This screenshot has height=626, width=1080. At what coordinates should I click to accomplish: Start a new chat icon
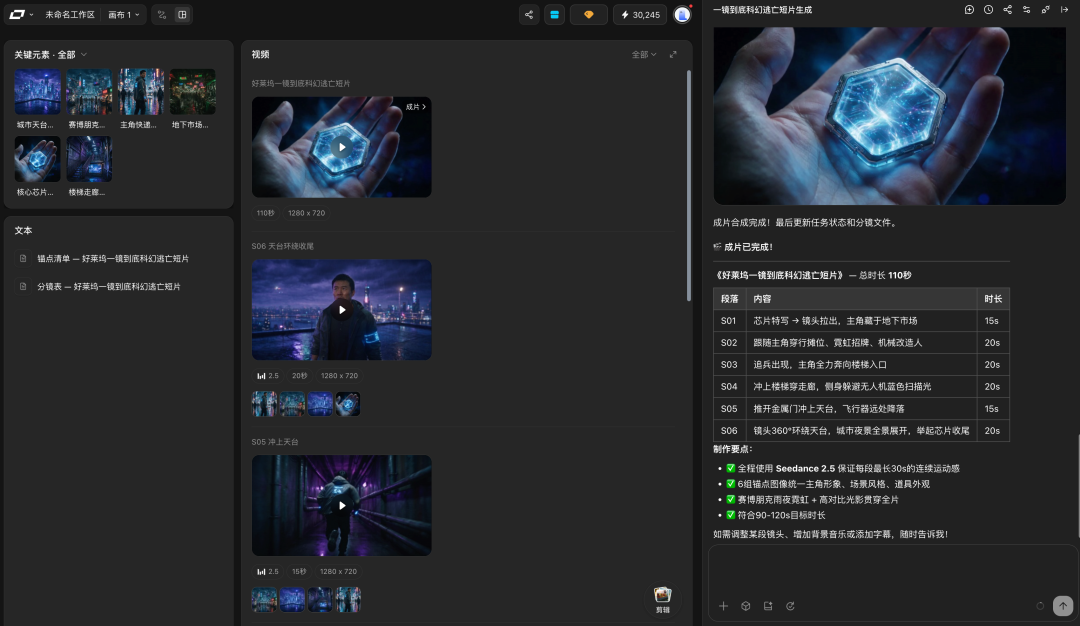click(969, 10)
